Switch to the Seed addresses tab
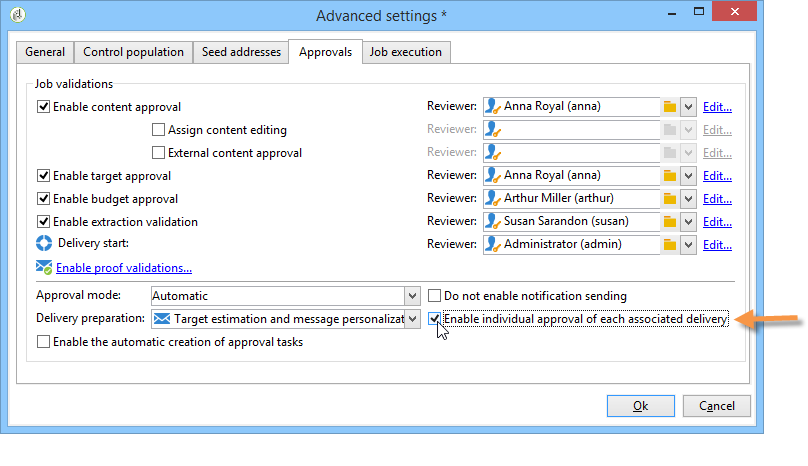 coord(240,52)
